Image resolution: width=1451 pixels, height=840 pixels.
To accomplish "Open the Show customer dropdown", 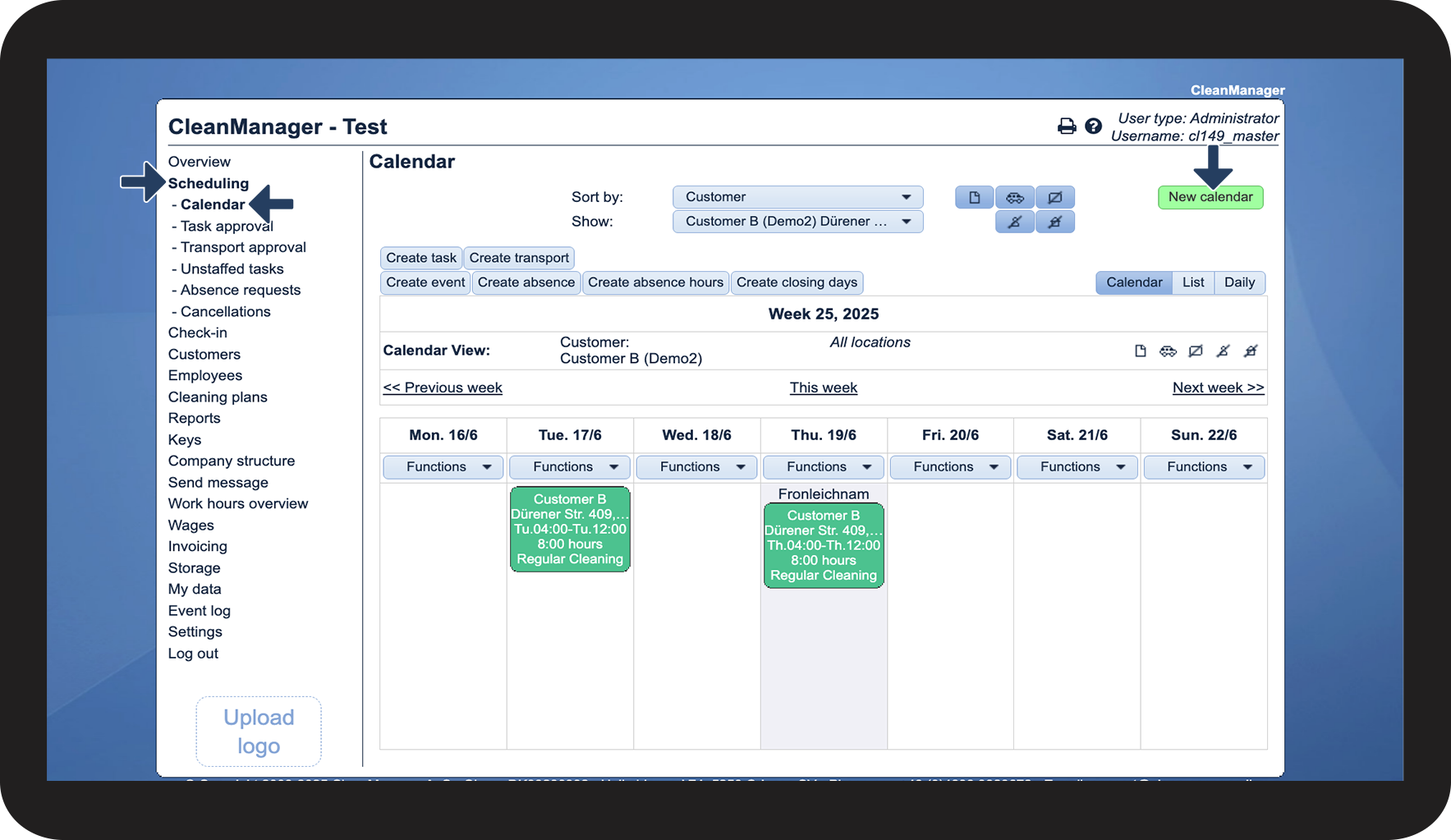I will [x=797, y=222].
